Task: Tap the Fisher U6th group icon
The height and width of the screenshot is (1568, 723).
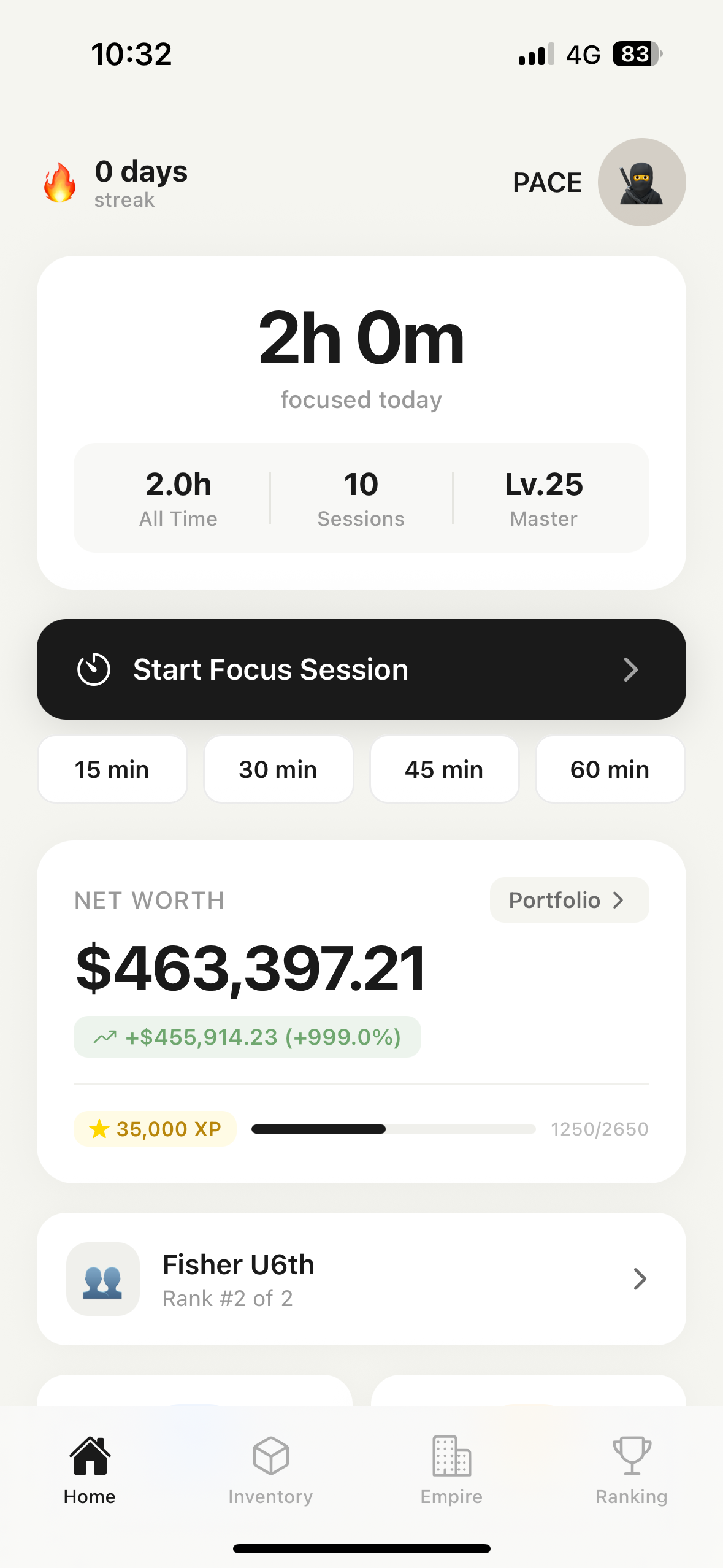Action: 103,1279
